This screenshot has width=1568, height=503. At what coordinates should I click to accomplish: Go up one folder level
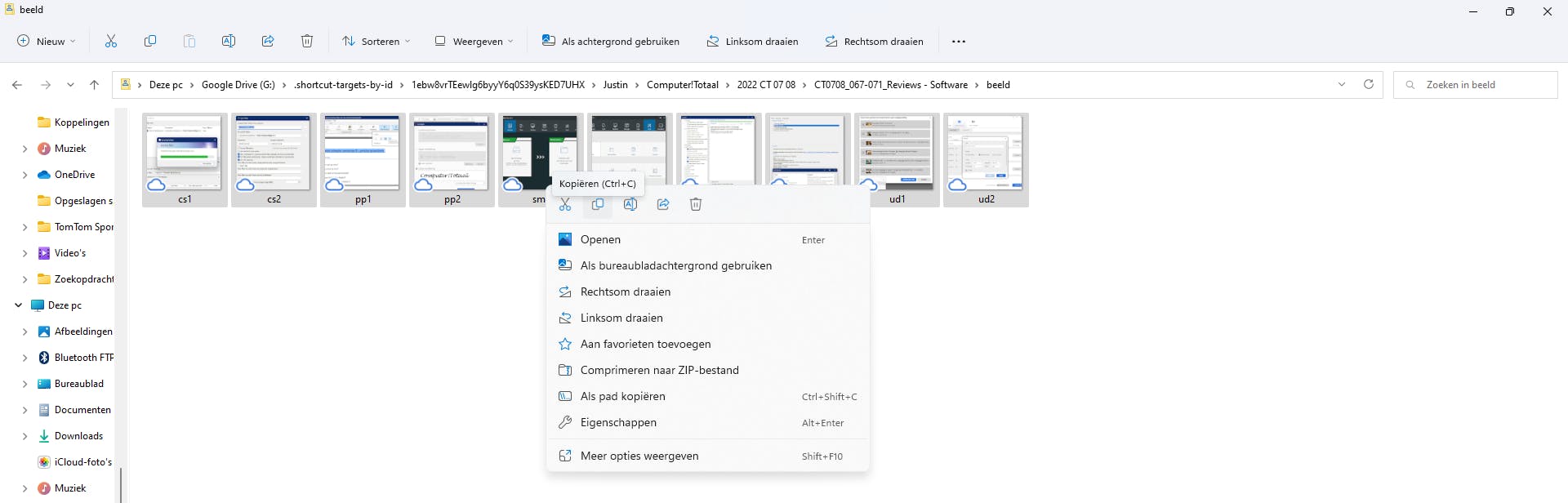[95, 85]
